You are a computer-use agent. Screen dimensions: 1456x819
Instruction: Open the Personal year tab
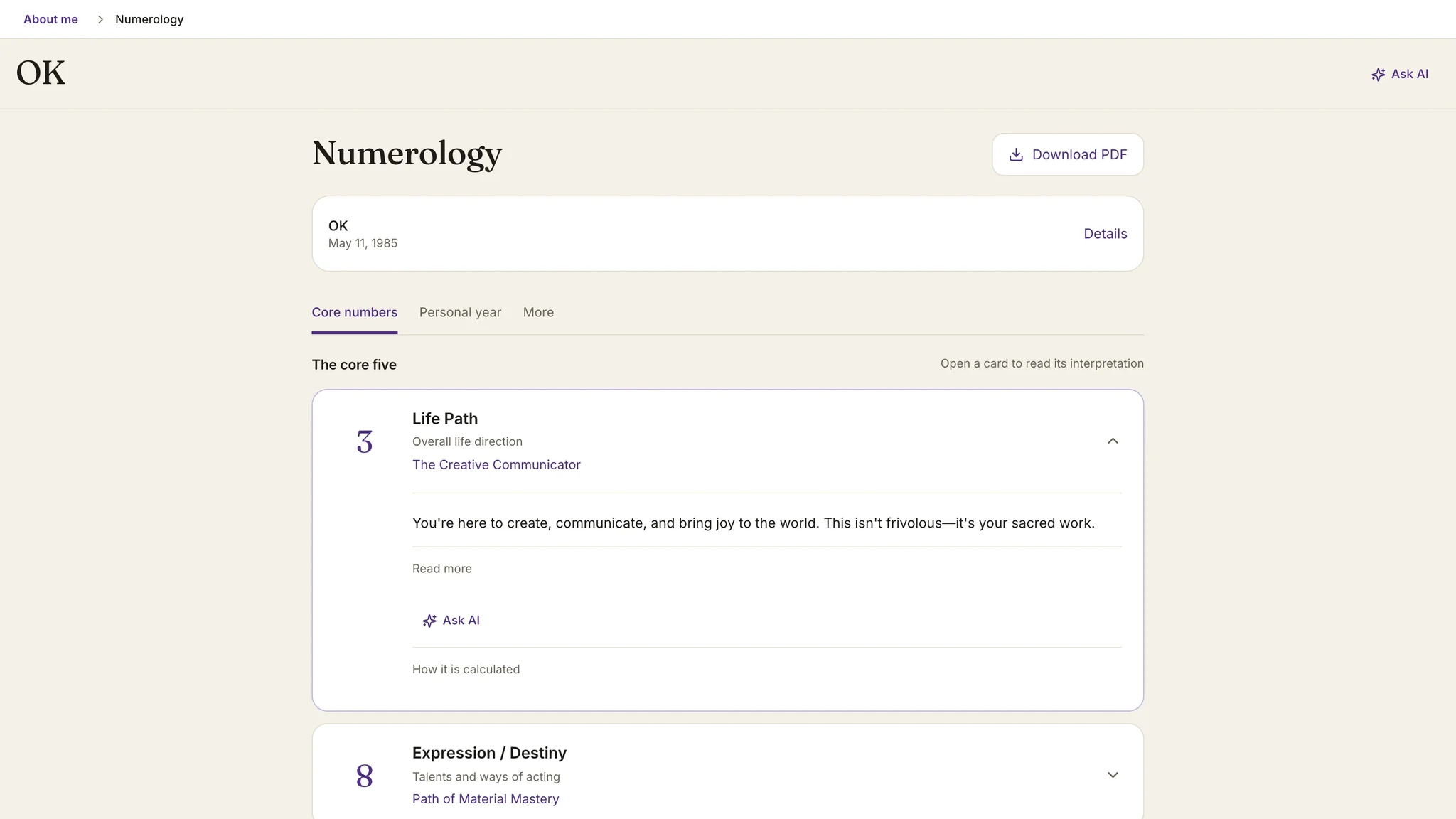pos(460,312)
